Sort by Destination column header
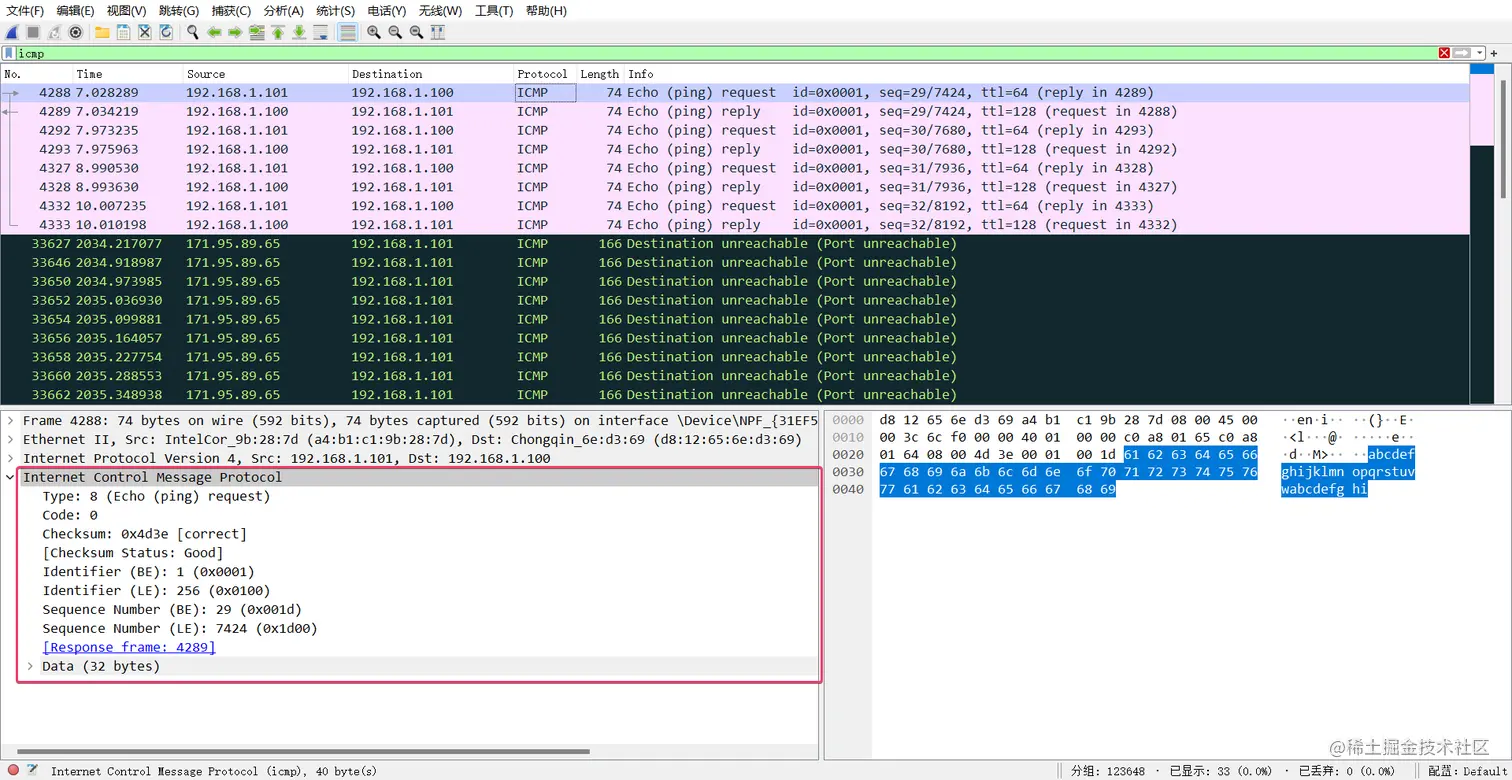 tap(431, 74)
